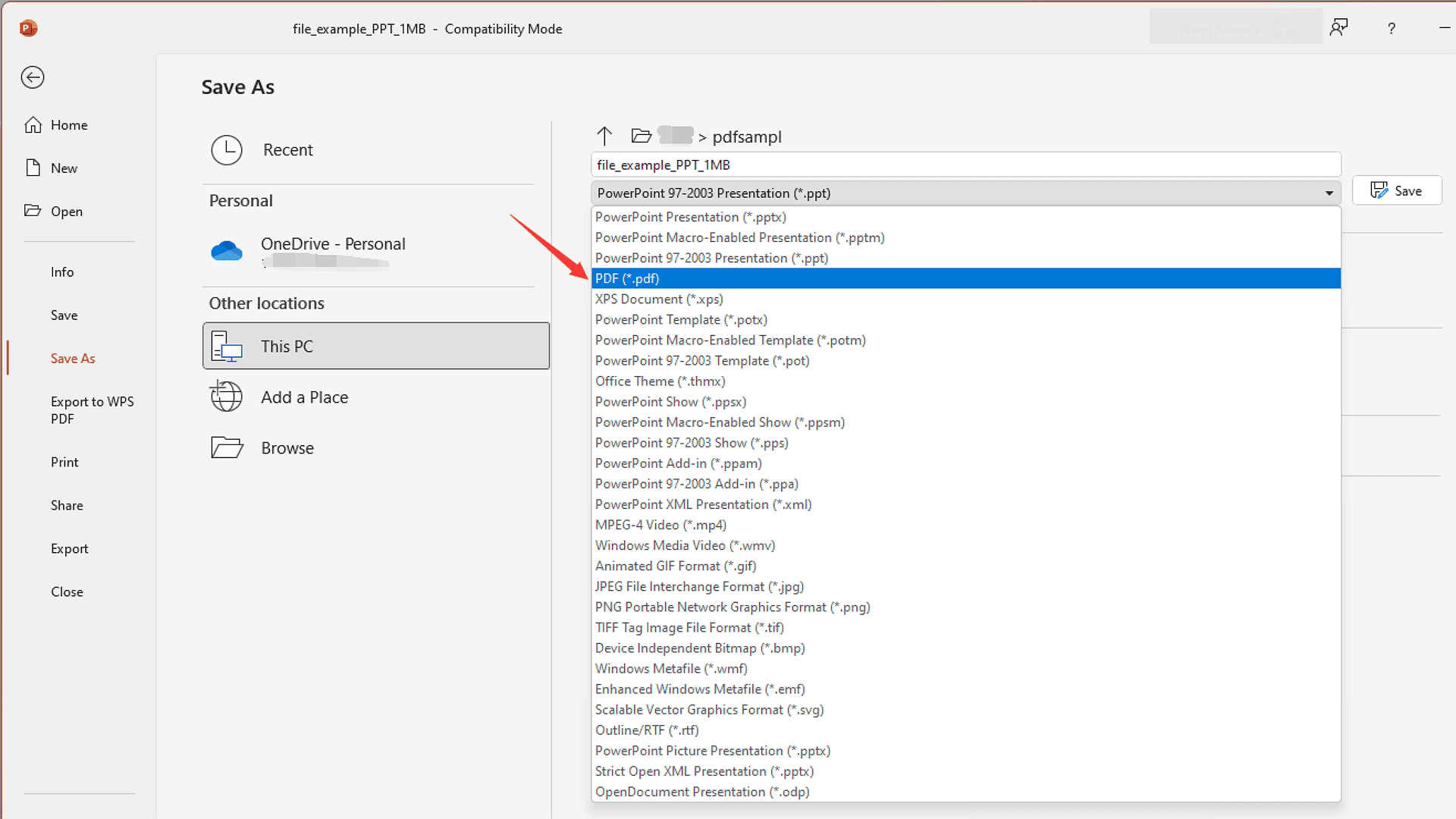
Task: Select Export to WPS PDF option
Action: click(93, 410)
